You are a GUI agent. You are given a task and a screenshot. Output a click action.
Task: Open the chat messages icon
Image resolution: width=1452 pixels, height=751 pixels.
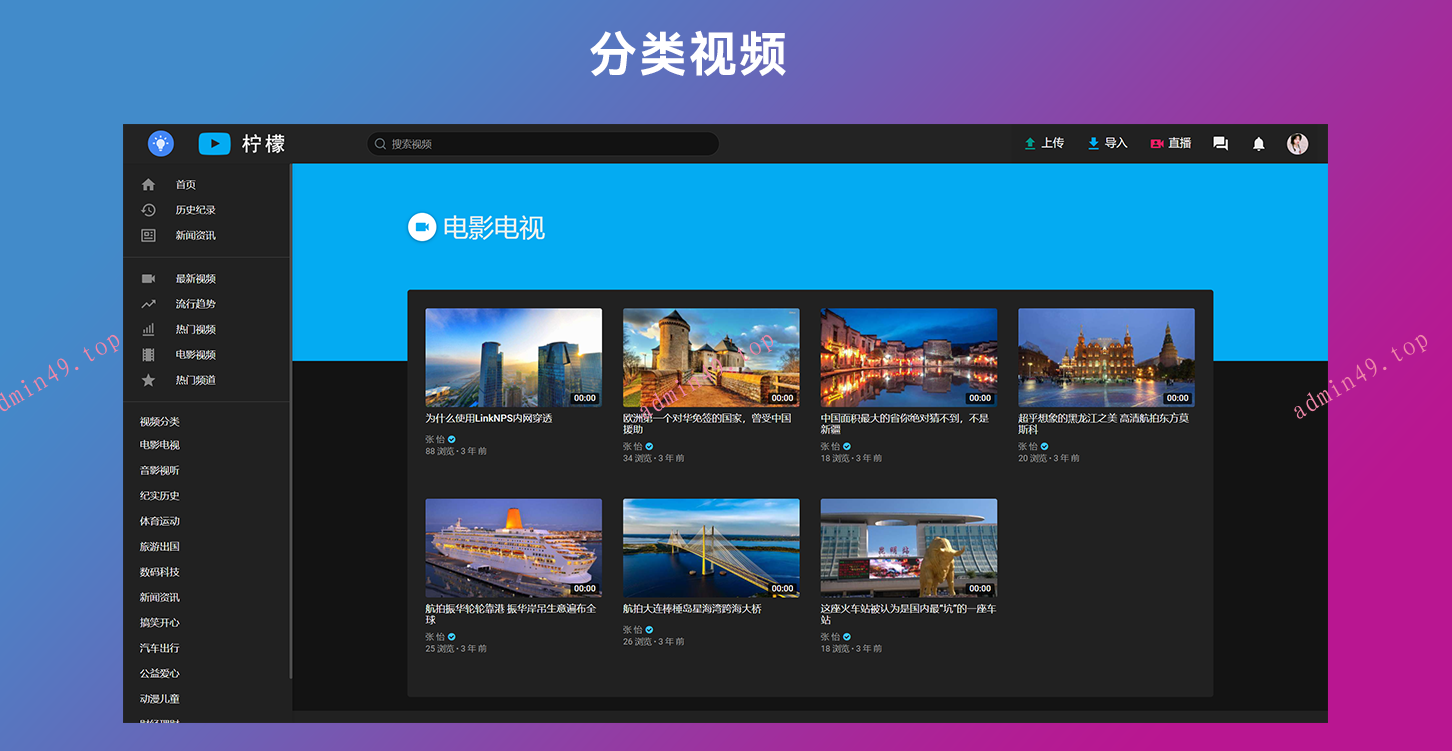[x=1220, y=144]
